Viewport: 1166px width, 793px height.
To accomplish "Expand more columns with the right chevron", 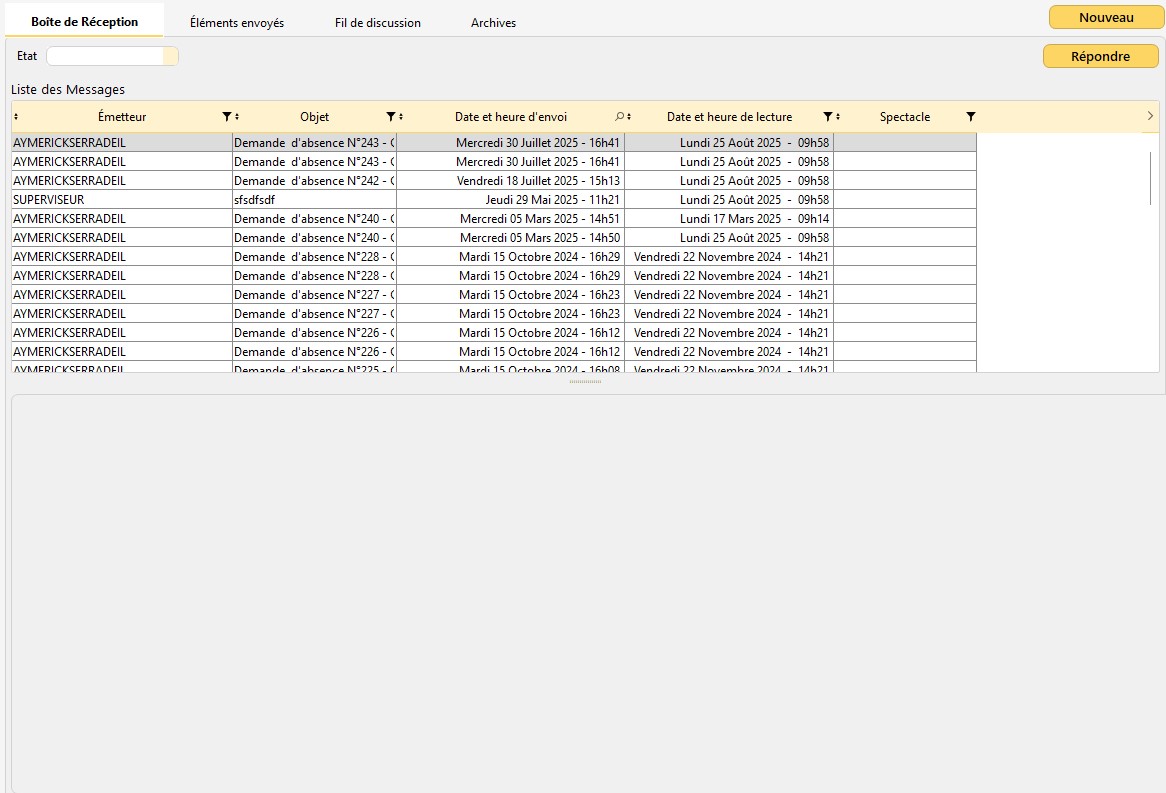I will (x=1150, y=116).
